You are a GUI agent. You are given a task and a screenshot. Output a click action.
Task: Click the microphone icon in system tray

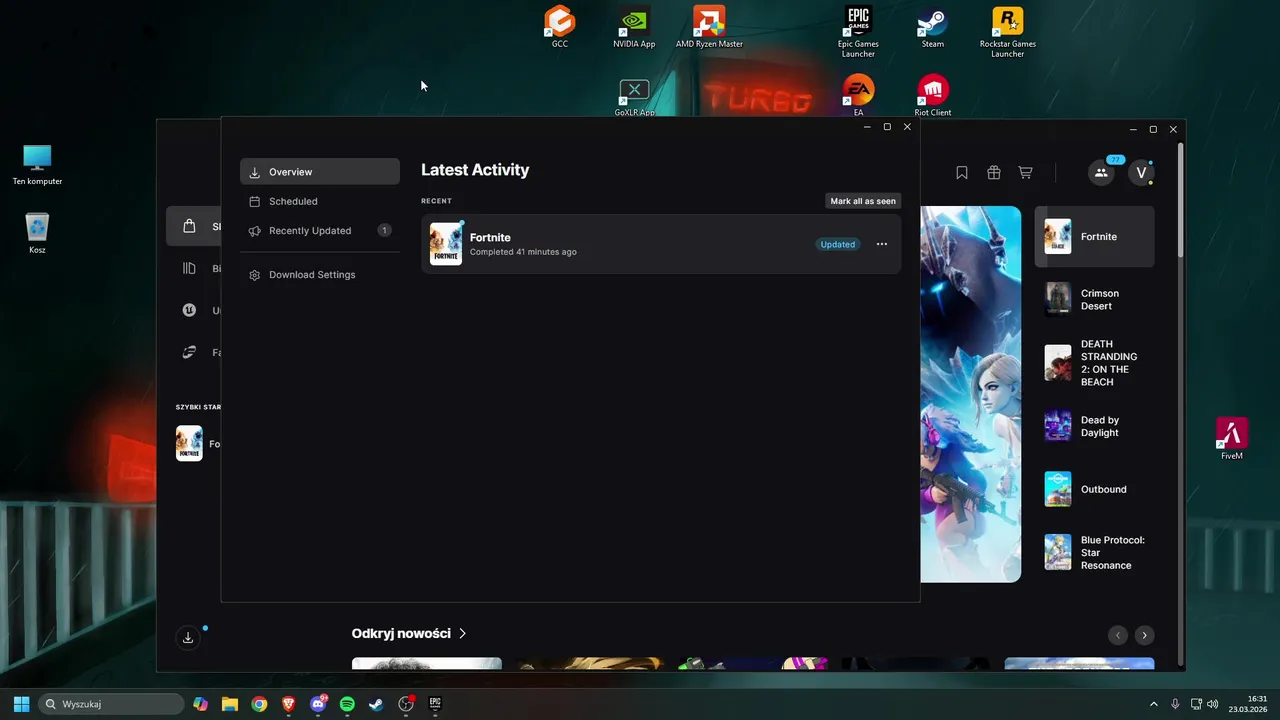coord(1175,704)
